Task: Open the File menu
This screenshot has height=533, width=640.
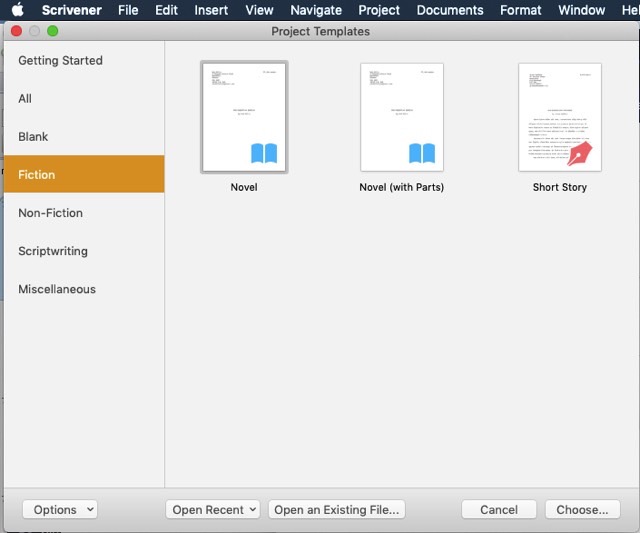Action: 128,10
